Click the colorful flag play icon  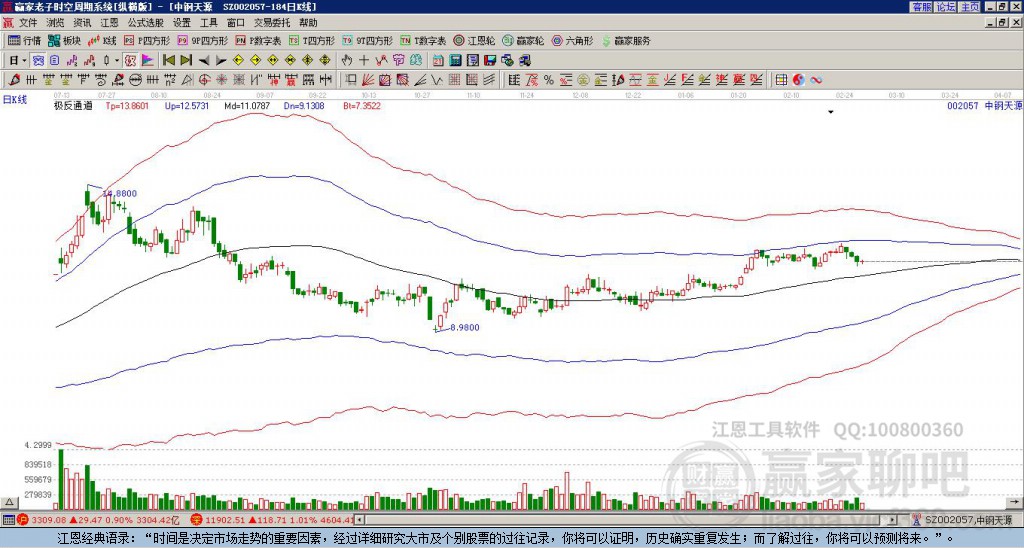148,61
